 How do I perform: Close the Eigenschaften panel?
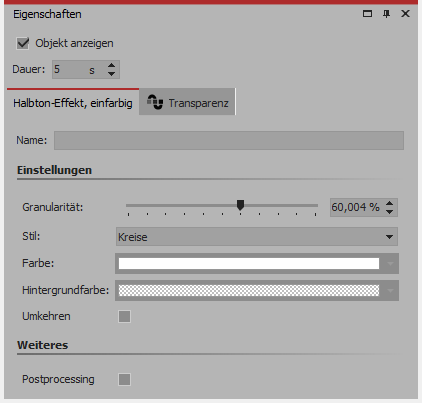[x=405, y=14]
